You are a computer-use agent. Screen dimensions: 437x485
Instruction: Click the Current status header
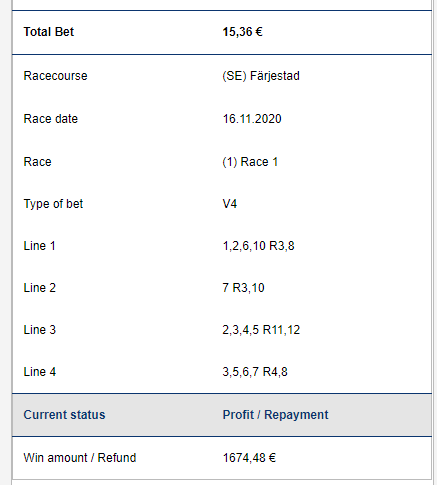64,415
